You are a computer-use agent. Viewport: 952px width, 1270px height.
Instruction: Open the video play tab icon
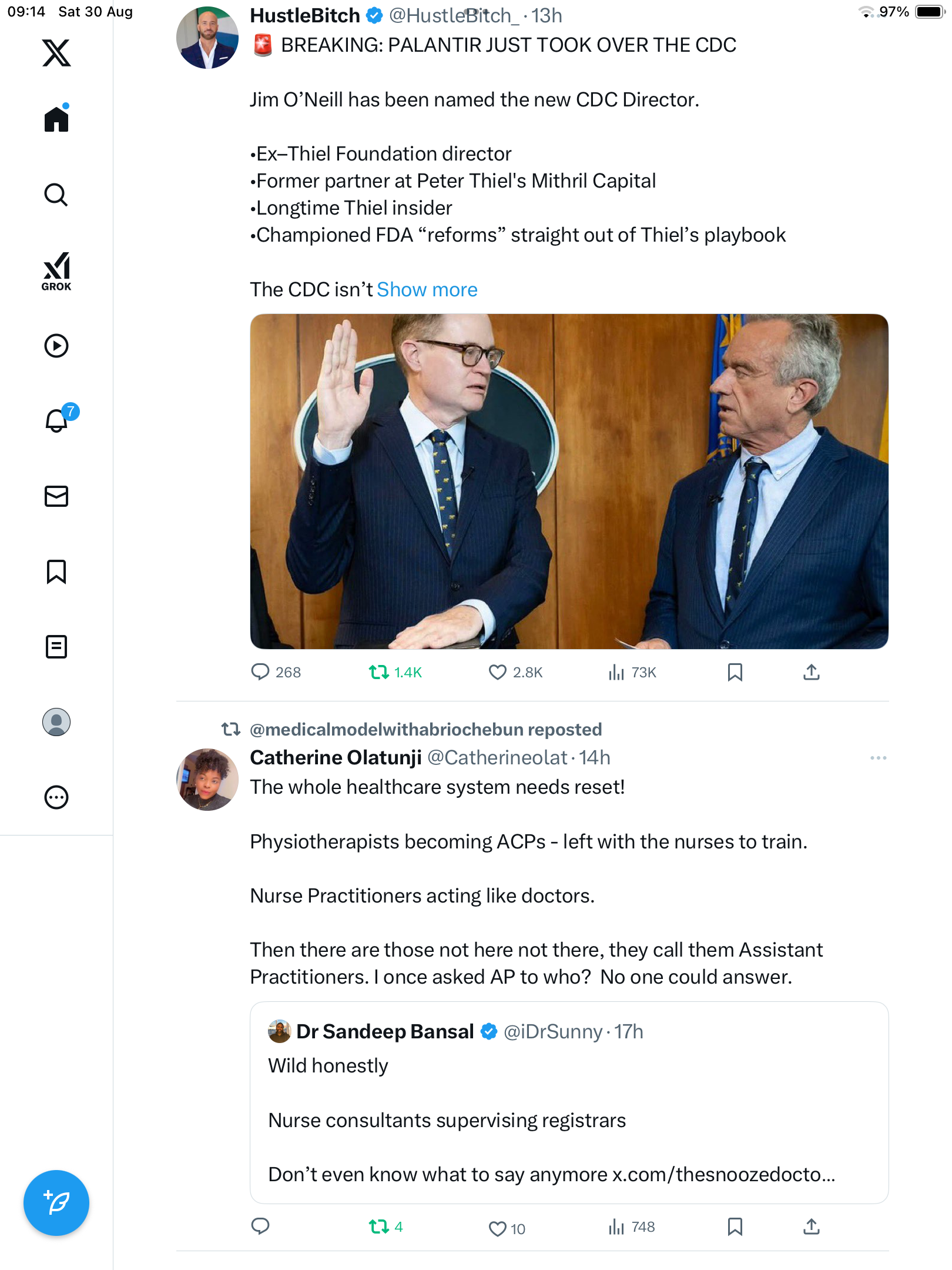(56, 346)
